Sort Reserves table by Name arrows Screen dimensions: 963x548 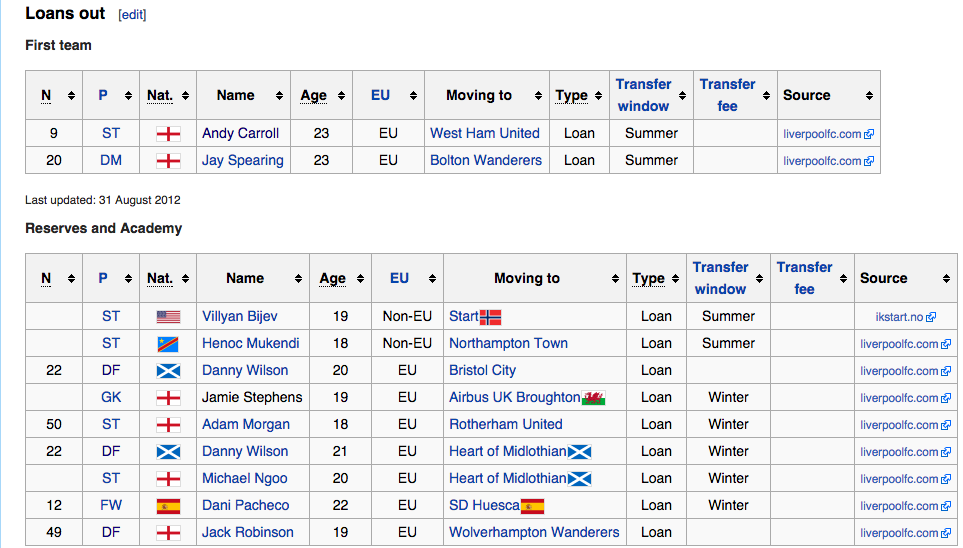point(298,278)
